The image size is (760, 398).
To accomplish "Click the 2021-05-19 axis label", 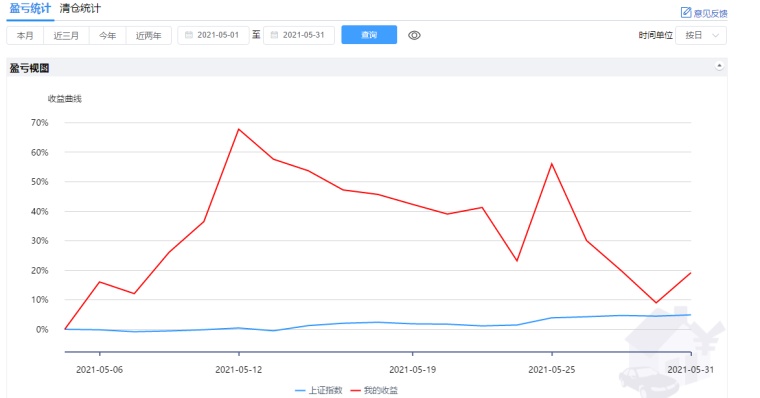I will [412, 369].
